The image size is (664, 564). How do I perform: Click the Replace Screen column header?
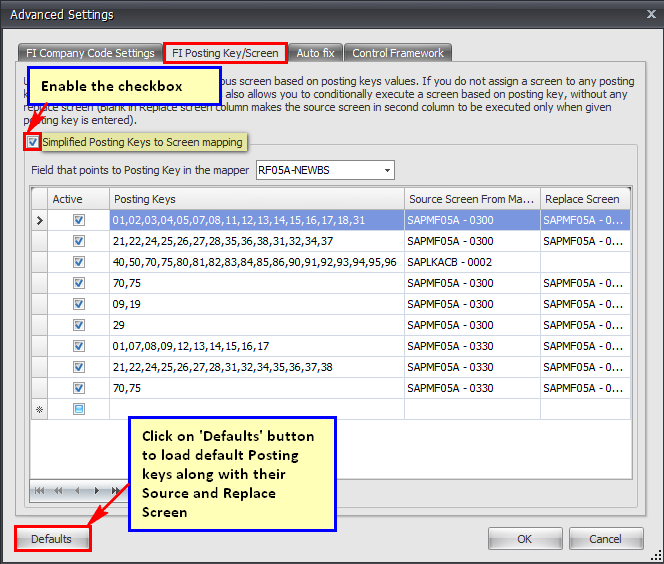(585, 199)
